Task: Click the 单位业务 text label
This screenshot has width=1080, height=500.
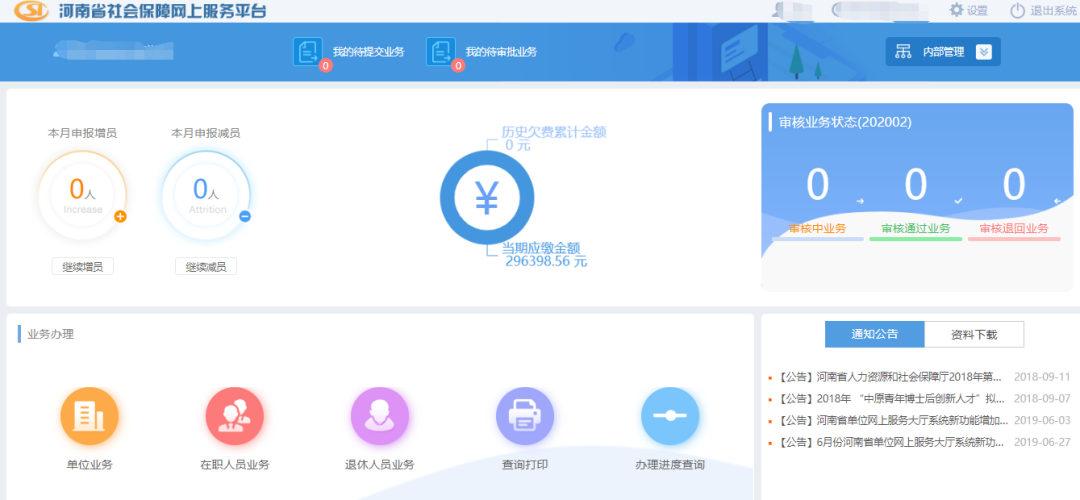Action: [x=90, y=465]
